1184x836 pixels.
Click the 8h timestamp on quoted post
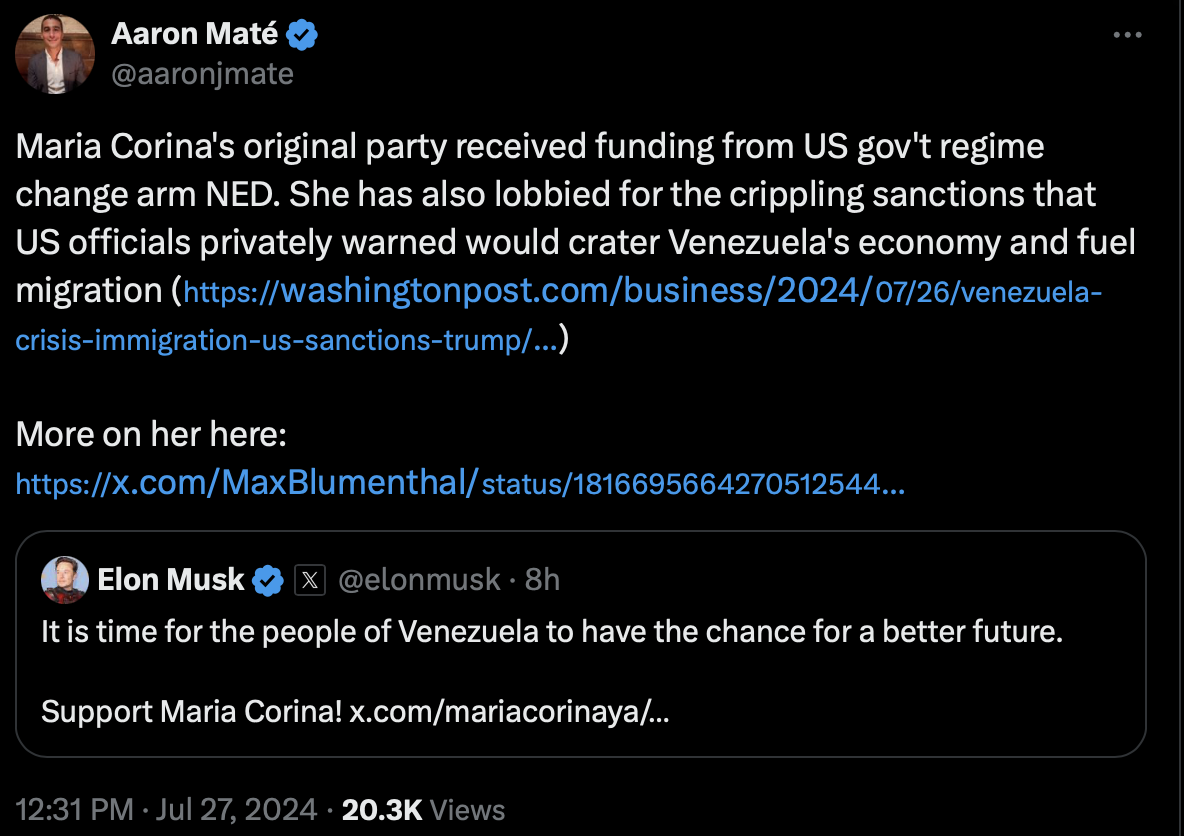point(542,580)
